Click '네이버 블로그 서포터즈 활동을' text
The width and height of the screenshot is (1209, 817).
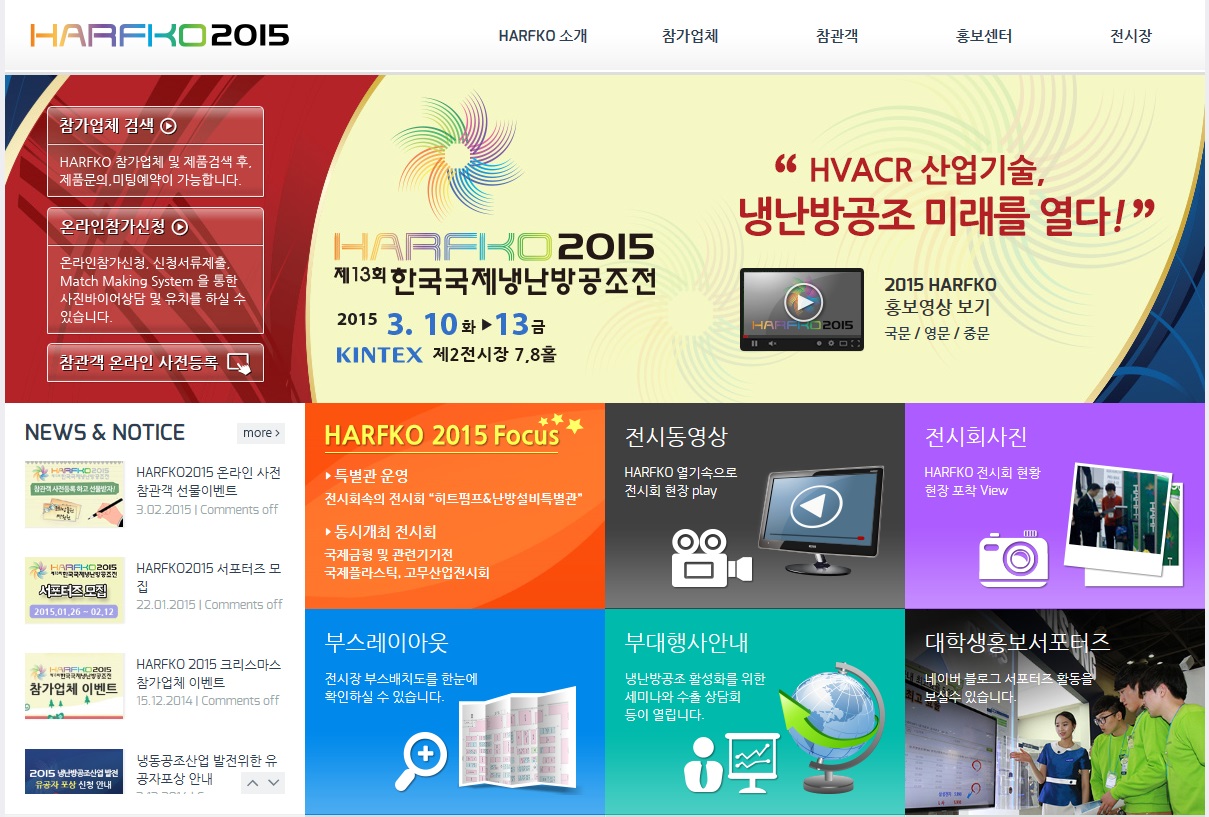(1010, 677)
